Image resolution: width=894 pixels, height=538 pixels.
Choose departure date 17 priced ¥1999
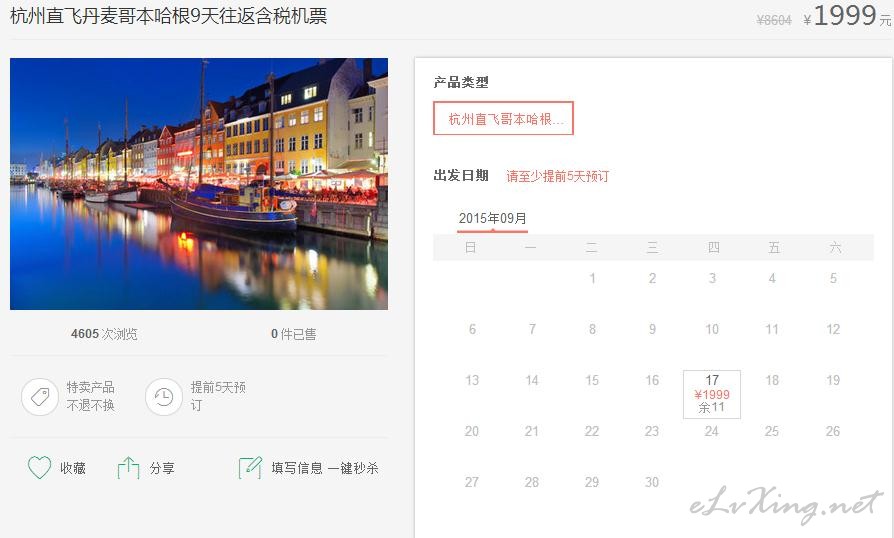pos(712,394)
